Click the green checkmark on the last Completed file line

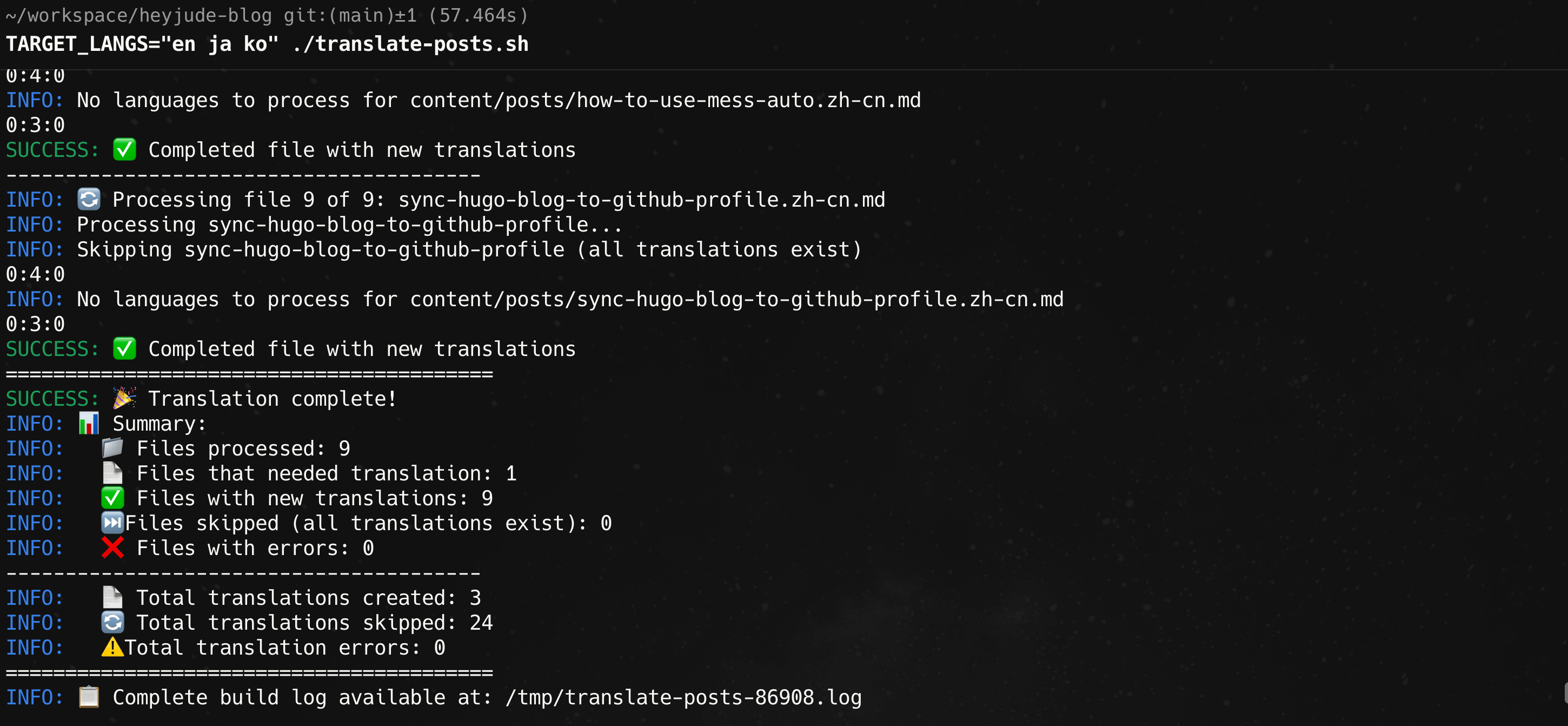[124, 348]
